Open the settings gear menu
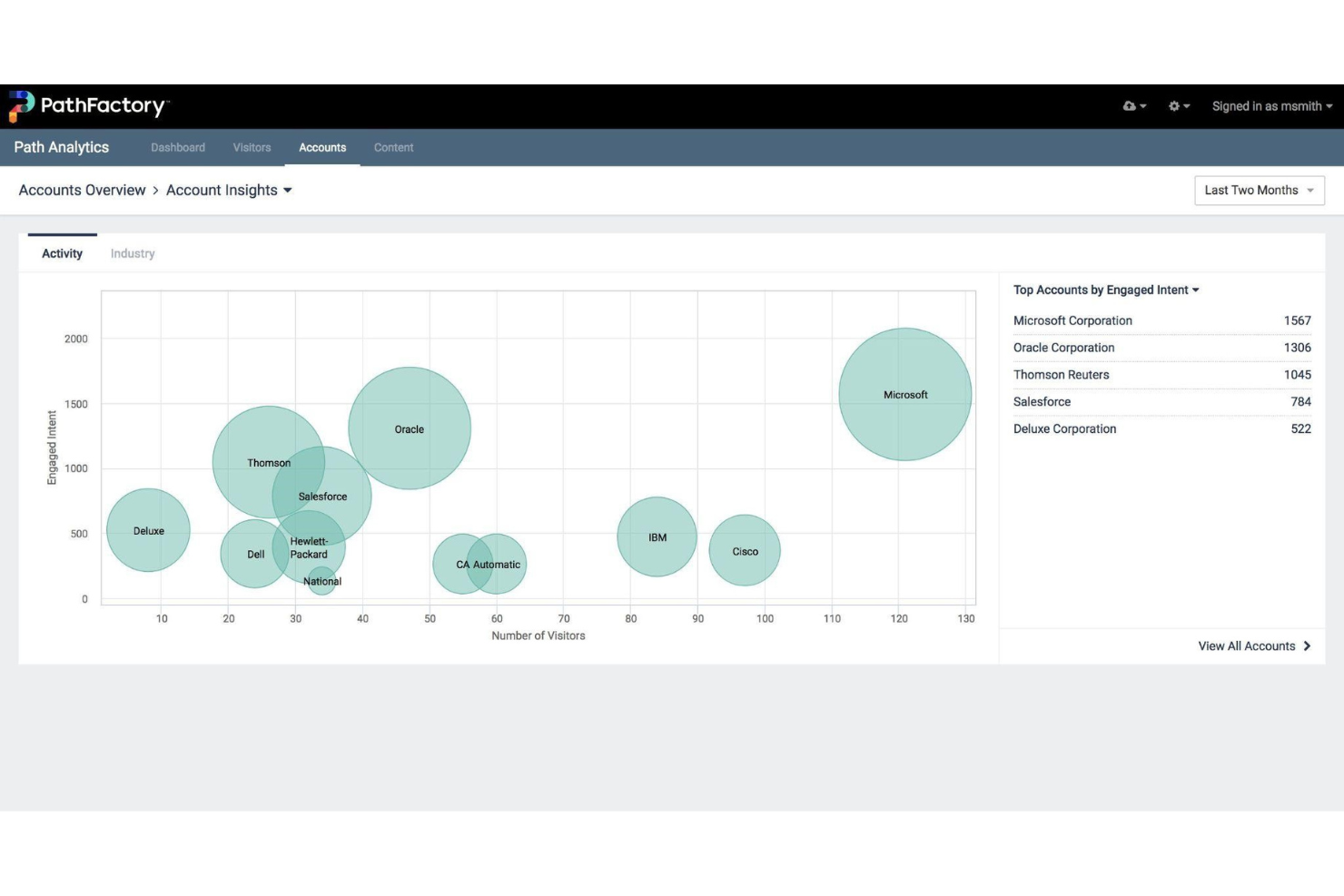This screenshot has width=1344, height=896. 1179,106
